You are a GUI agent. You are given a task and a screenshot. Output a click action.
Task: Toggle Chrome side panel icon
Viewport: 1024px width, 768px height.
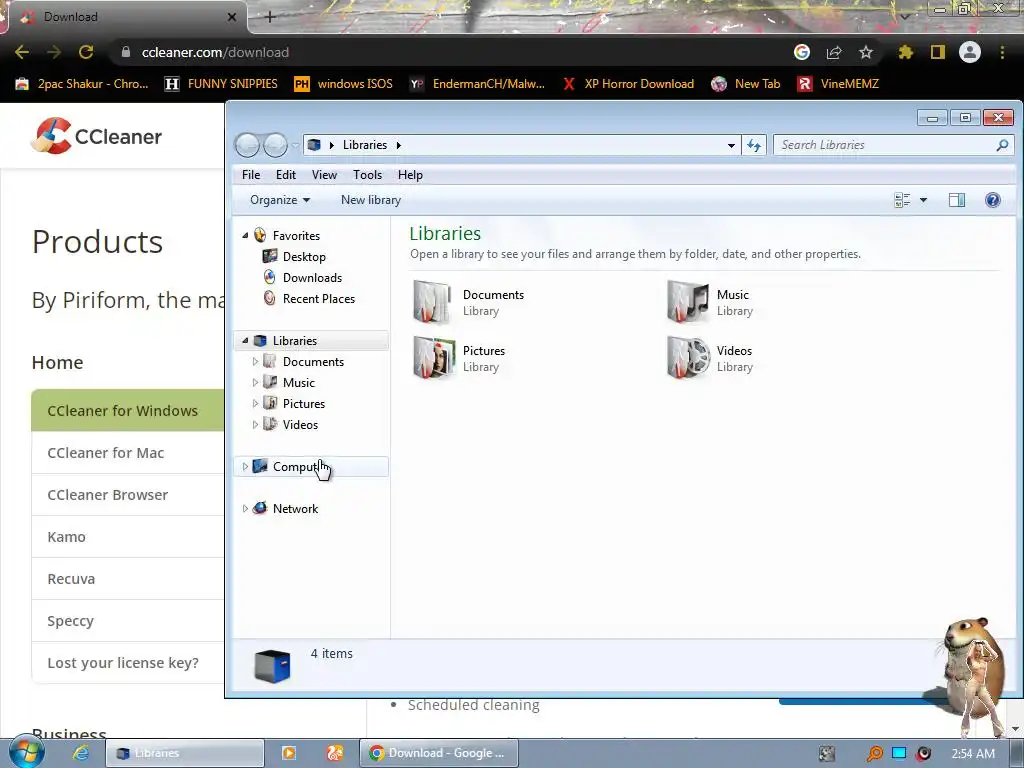coord(938,52)
